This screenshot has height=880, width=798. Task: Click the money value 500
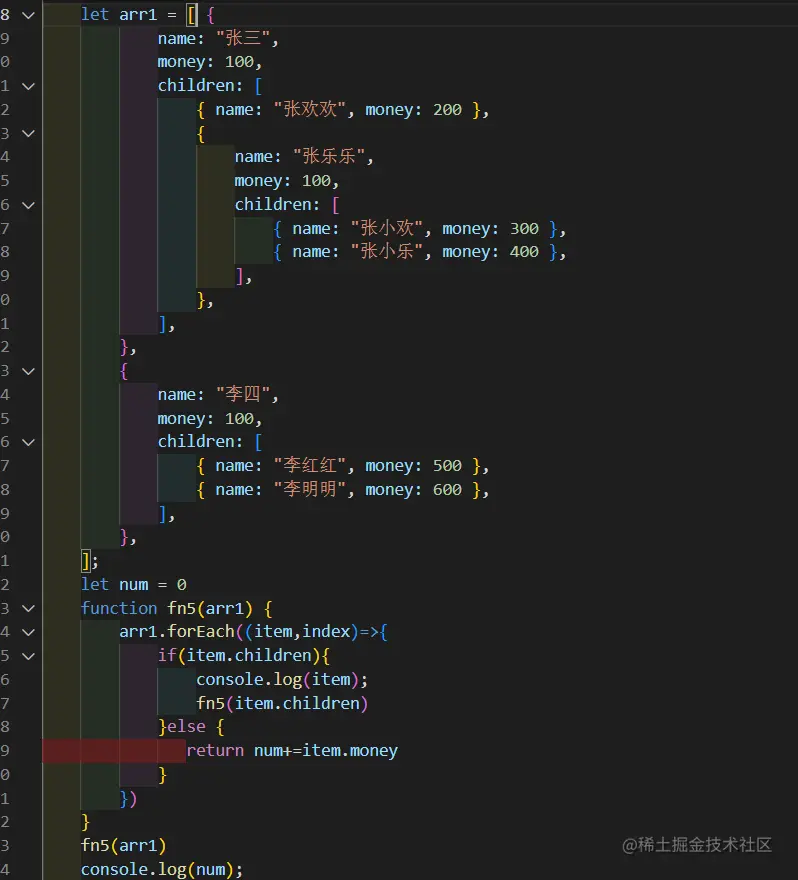click(x=447, y=466)
